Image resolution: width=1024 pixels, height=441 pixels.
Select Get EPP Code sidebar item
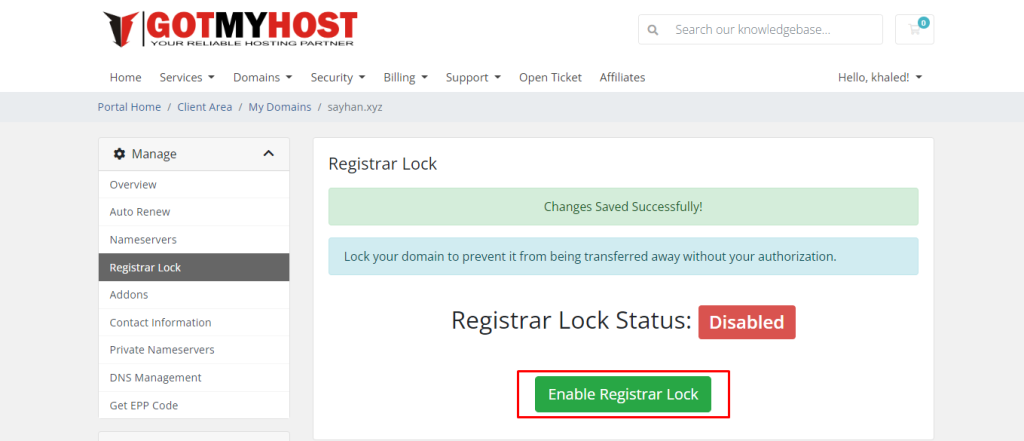144,405
